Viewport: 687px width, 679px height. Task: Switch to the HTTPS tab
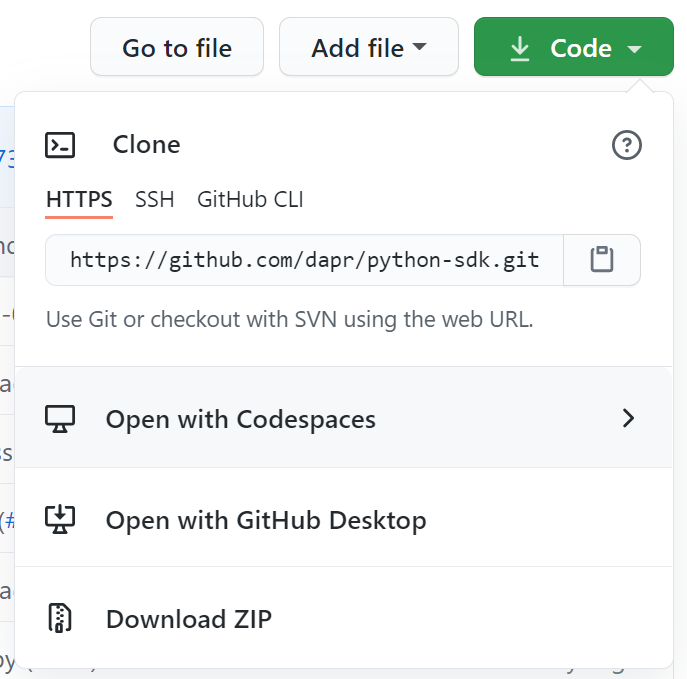pyautogui.click(x=79, y=200)
